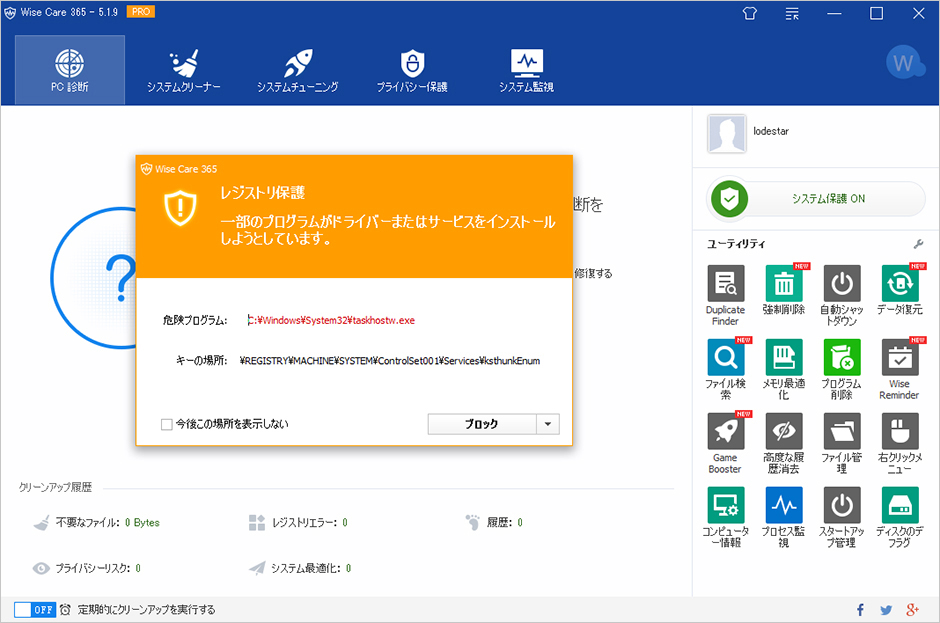Image resolution: width=940 pixels, height=623 pixels.
Task: Switch to システムクリーナー tab
Action: coord(184,70)
